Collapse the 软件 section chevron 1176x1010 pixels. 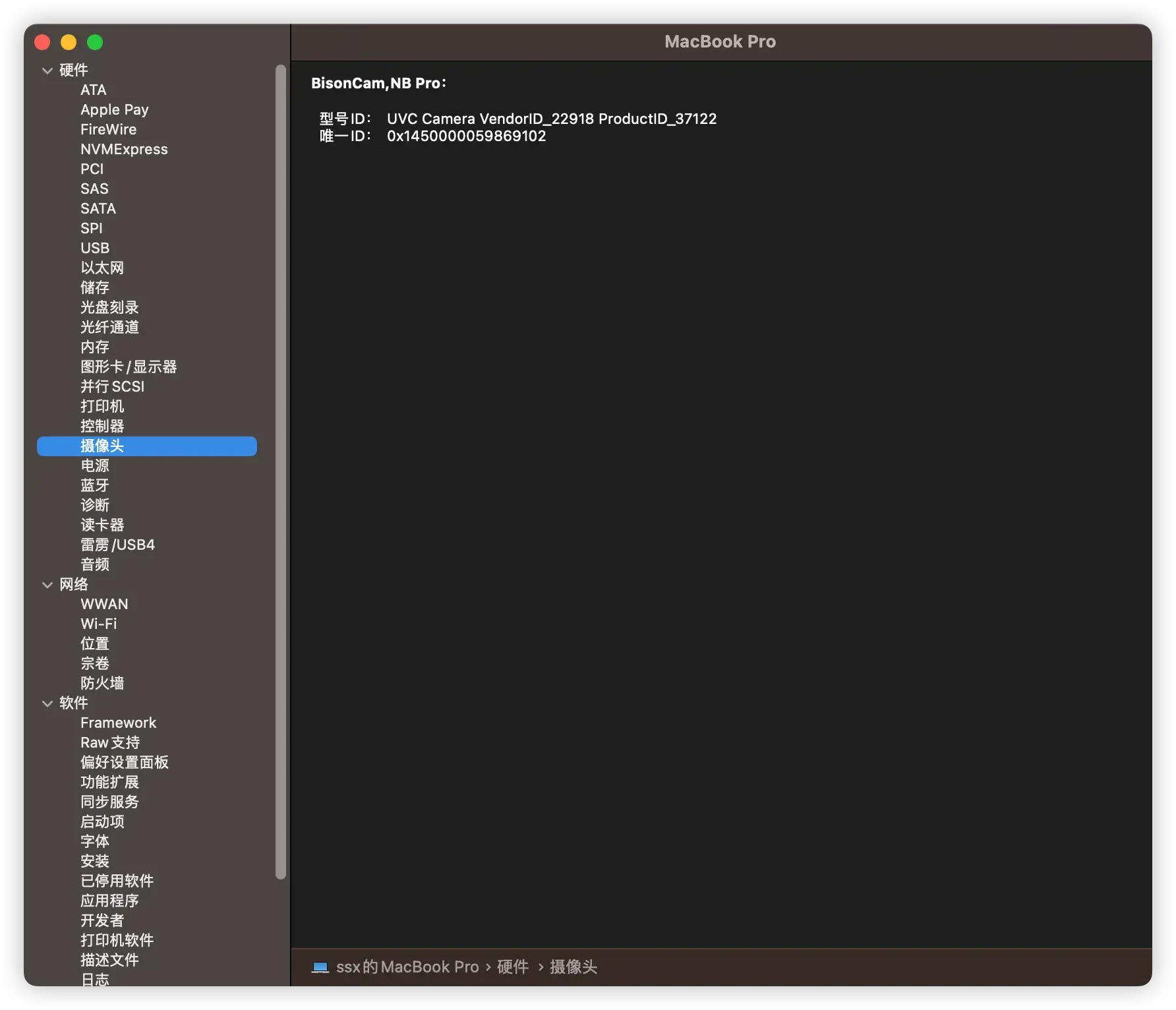coord(47,703)
